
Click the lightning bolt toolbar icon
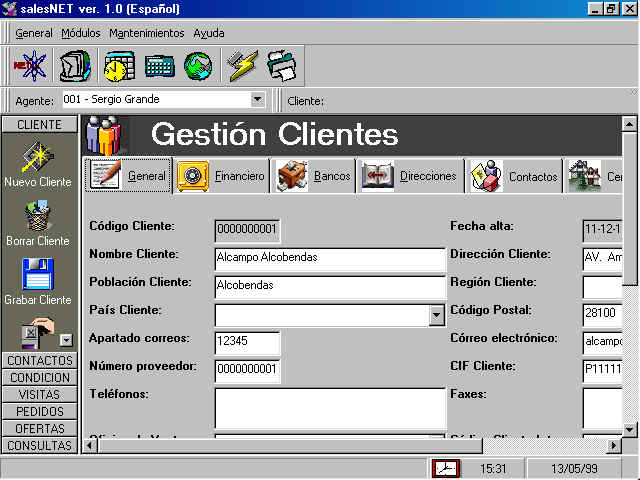coord(243,65)
